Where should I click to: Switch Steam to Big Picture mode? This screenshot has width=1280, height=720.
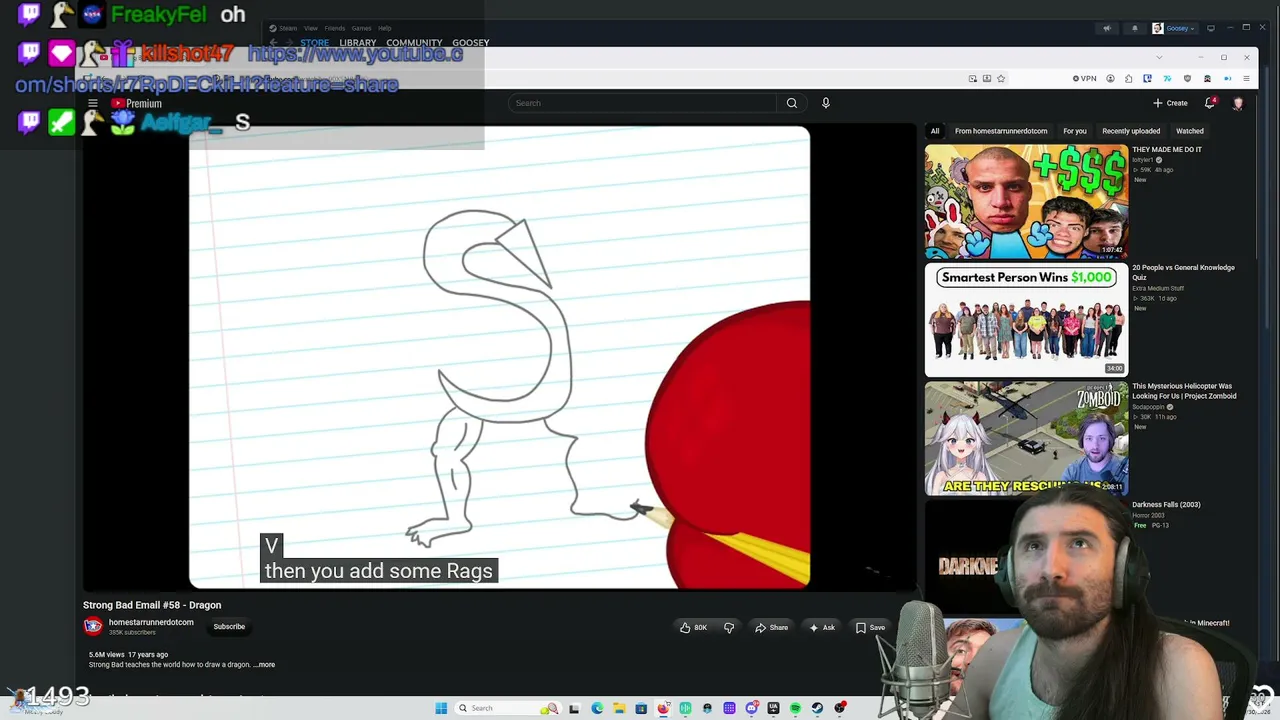(x=1211, y=28)
